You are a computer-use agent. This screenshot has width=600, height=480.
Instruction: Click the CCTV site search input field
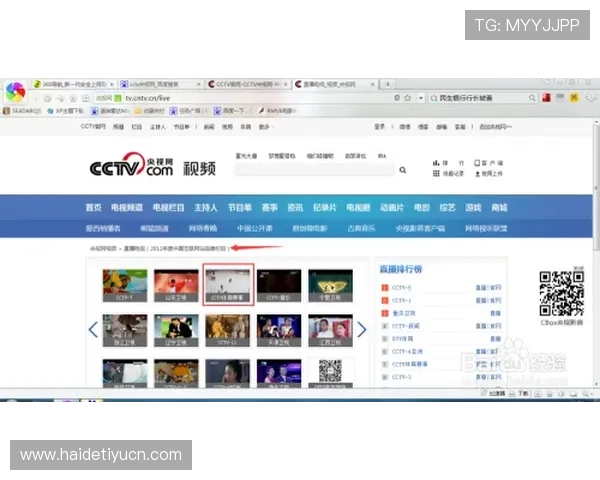point(315,170)
